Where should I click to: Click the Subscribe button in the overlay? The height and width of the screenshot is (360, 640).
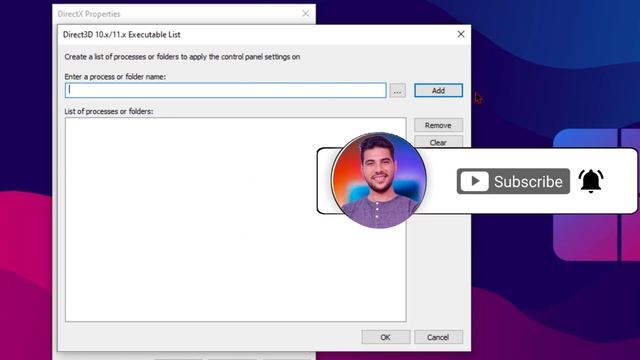(513, 181)
